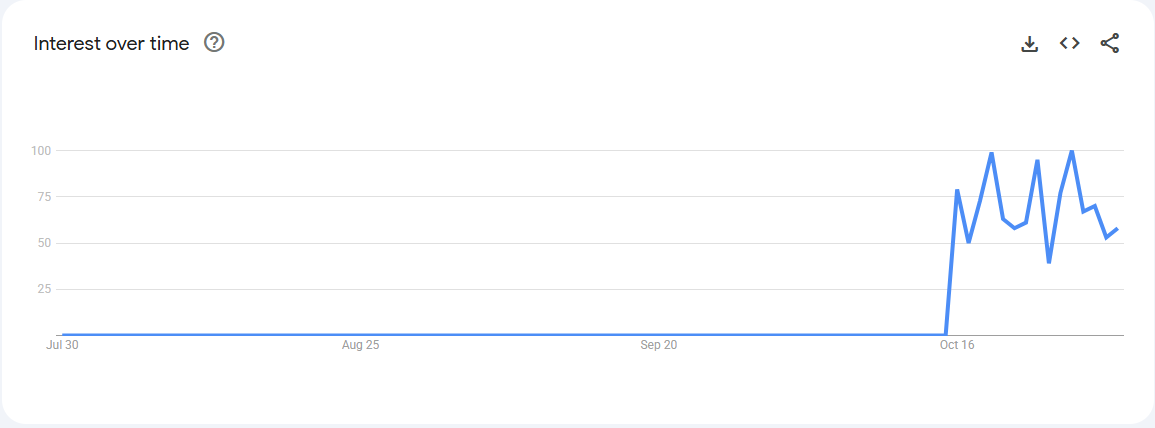Viewport: 1155px width, 428px height.
Task: Click the Jul 30 date label
Action: click(x=62, y=346)
